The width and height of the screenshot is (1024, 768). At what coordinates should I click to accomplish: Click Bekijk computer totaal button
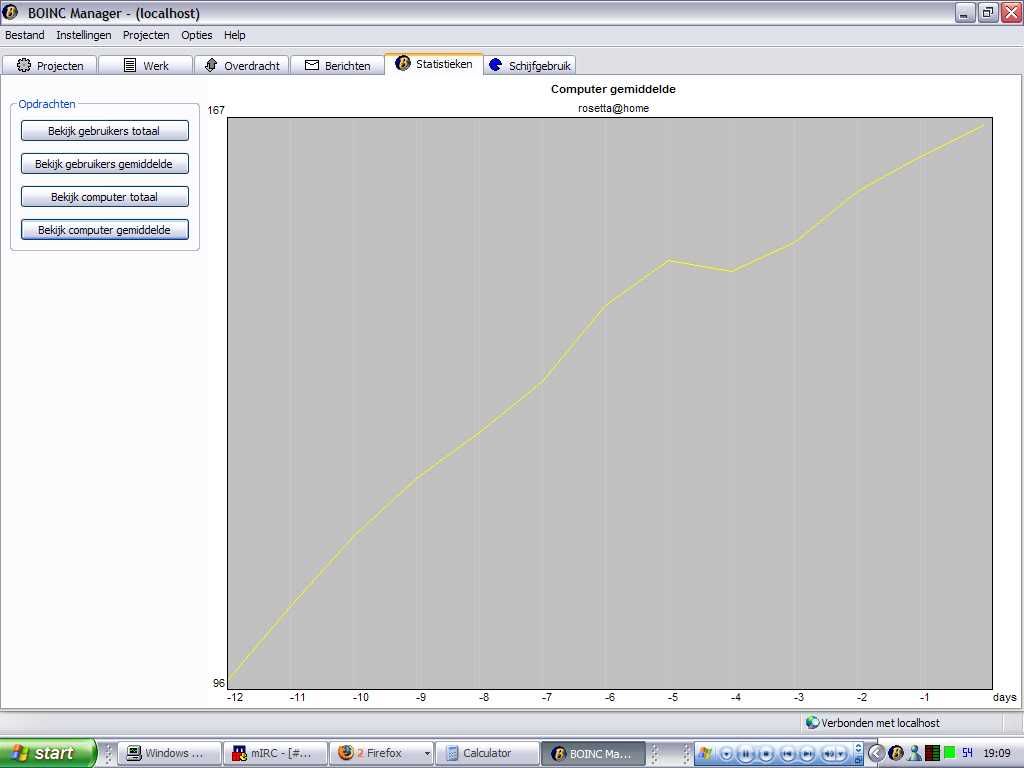click(x=104, y=197)
